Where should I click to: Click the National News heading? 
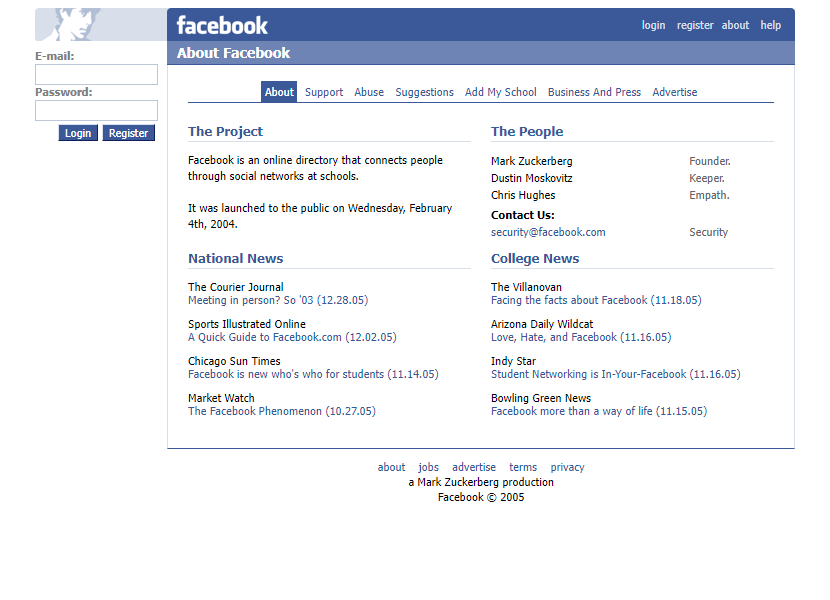pos(236,258)
